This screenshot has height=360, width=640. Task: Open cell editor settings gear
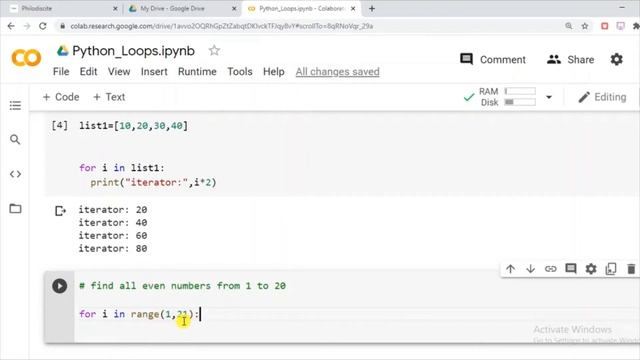coord(591,269)
